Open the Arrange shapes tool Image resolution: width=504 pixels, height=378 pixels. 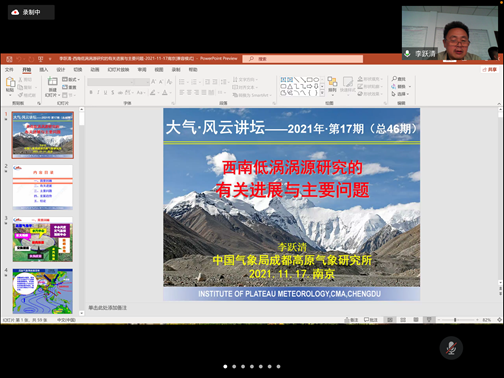point(332,84)
